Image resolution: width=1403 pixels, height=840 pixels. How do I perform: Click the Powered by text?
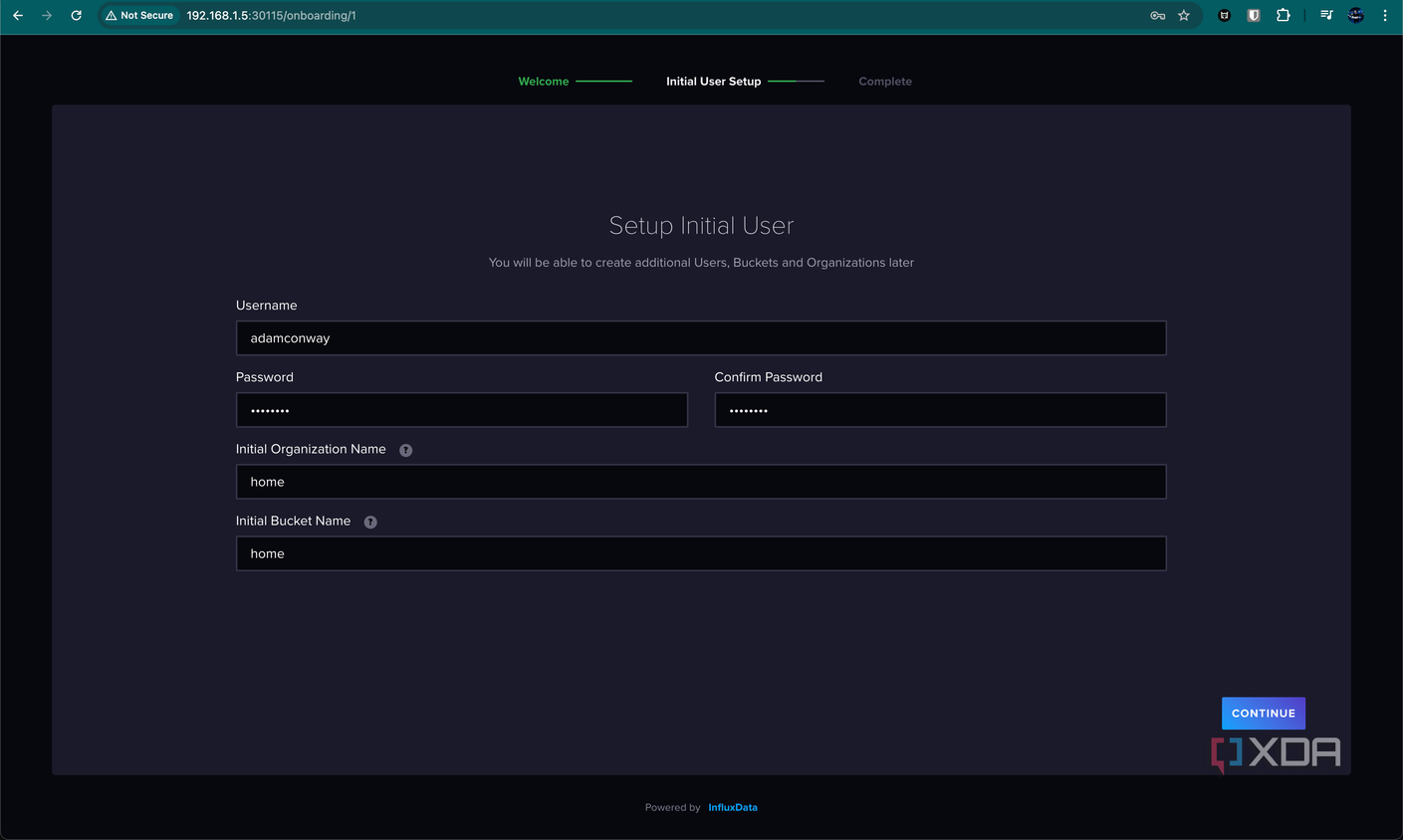click(672, 807)
